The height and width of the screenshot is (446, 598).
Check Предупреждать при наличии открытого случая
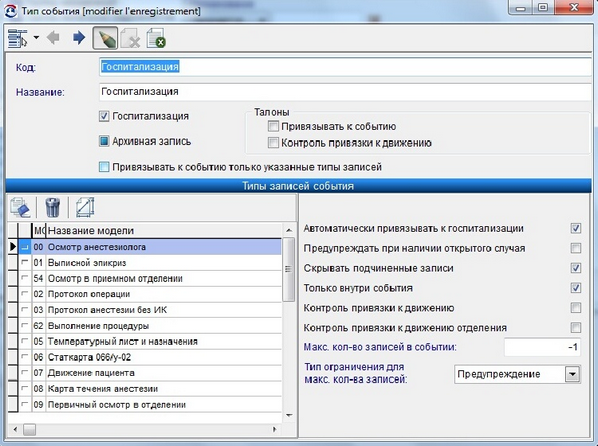coord(575,248)
